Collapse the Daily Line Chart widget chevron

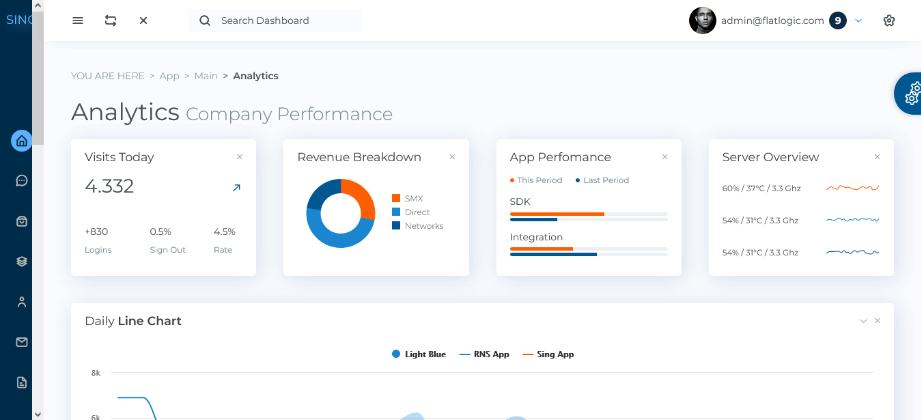(x=863, y=321)
